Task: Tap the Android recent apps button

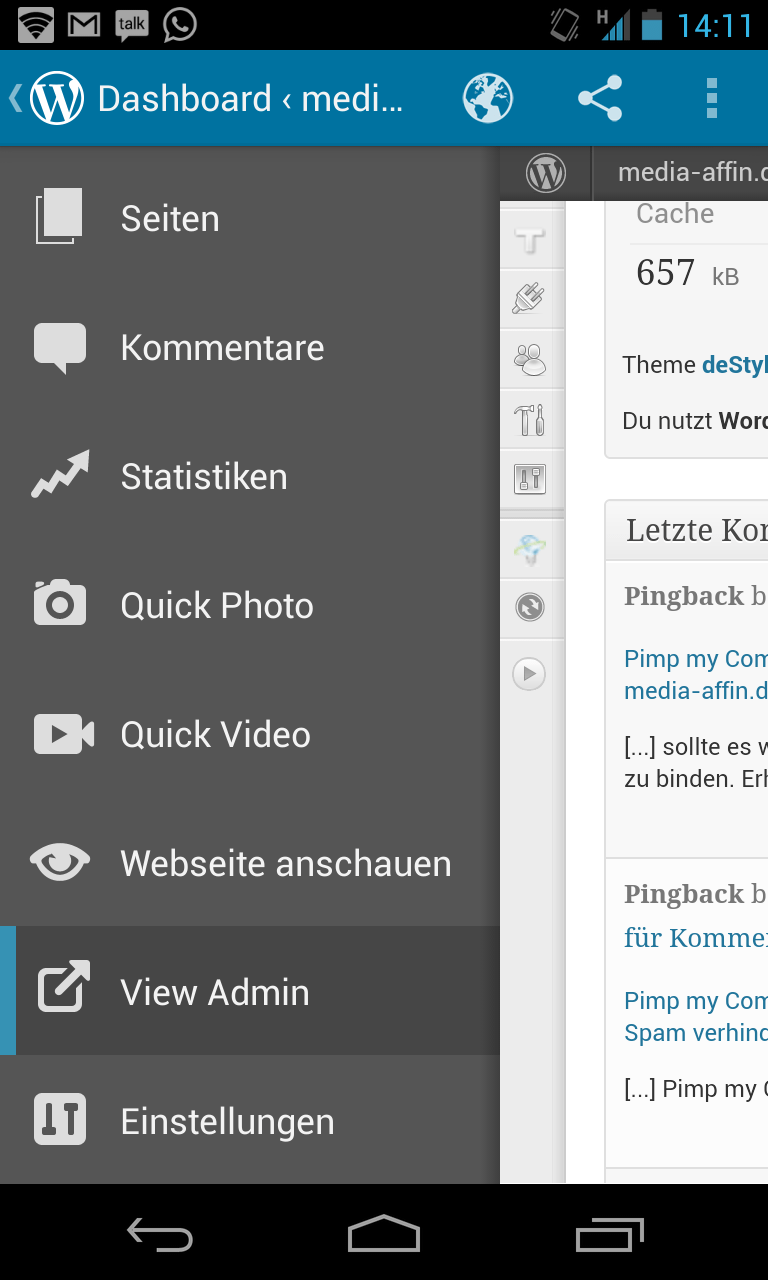Action: (610, 1234)
